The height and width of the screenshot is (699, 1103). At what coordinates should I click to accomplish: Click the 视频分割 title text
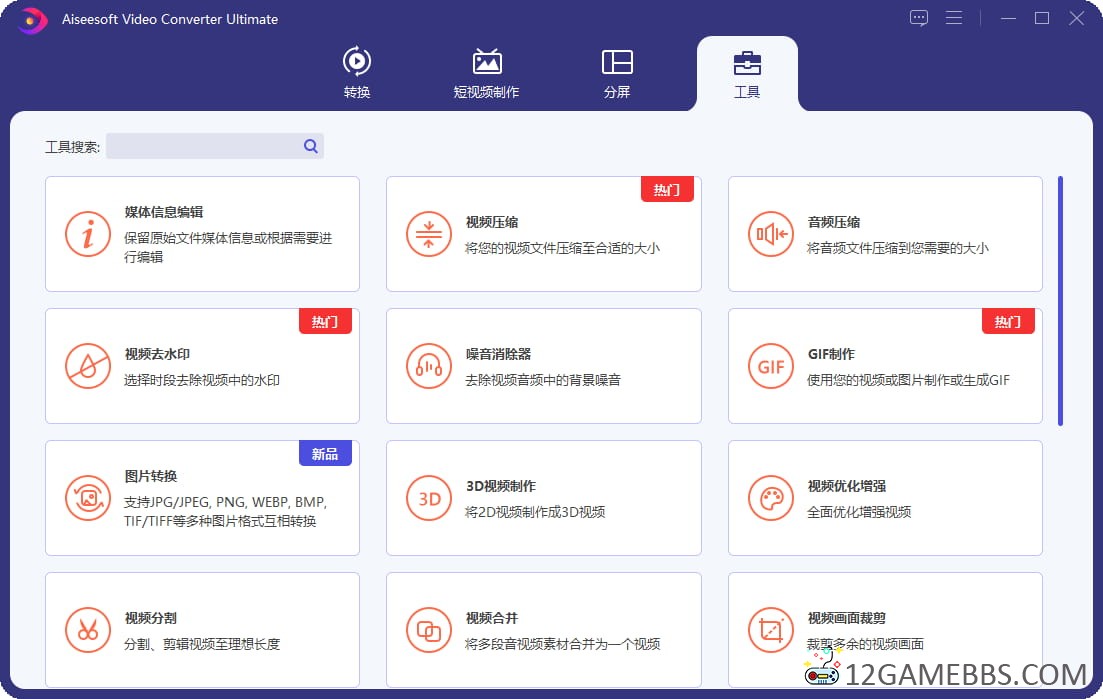point(151,618)
